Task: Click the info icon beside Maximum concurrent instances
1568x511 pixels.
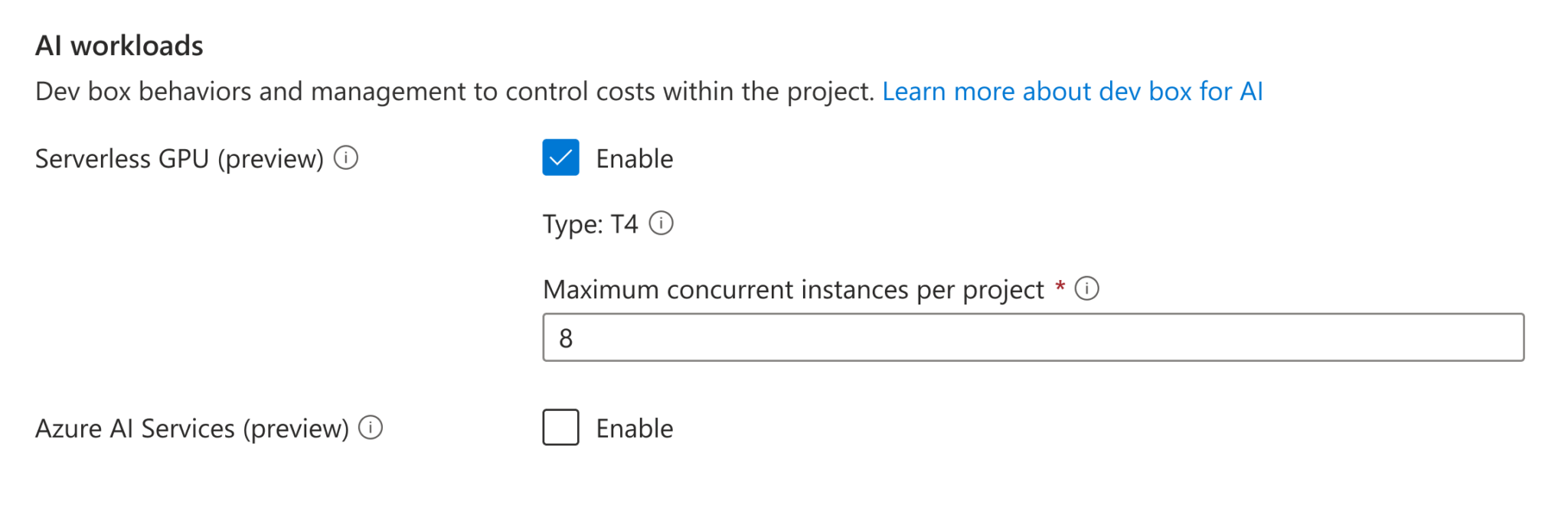Action: pyautogui.click(x=1088, y=288)
